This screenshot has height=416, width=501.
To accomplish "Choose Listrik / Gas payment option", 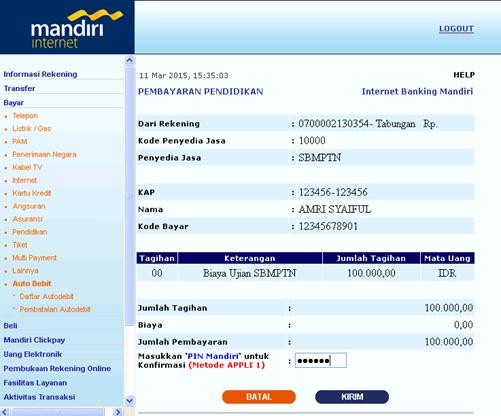I will (32, 128).
